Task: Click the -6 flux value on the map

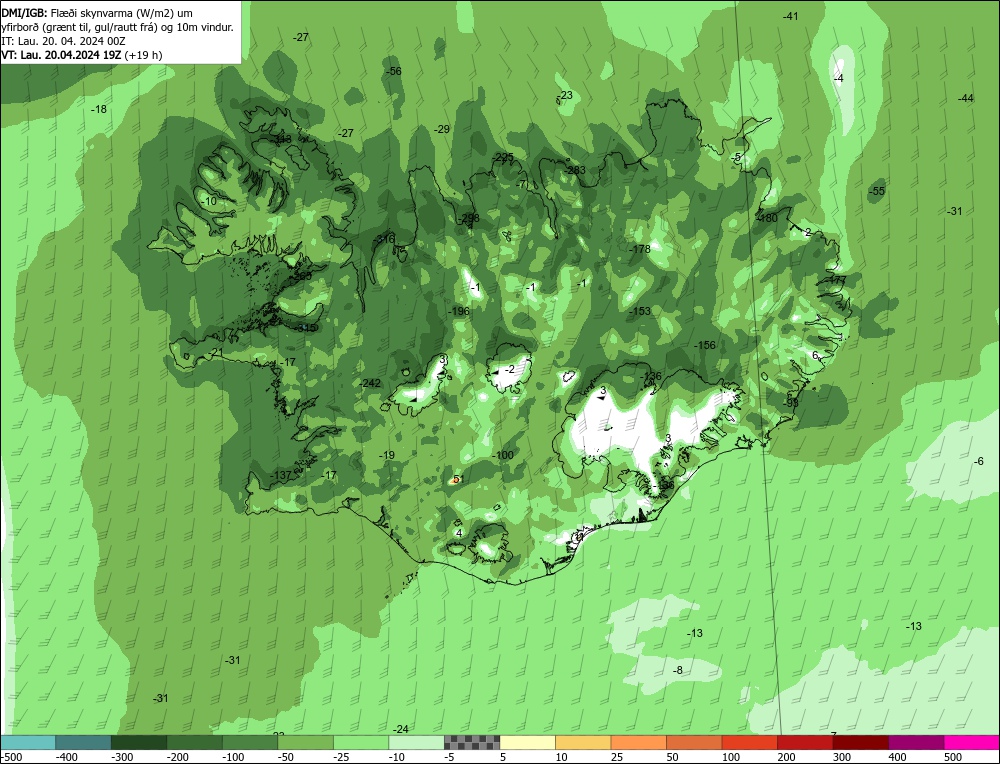Action: 979,461
